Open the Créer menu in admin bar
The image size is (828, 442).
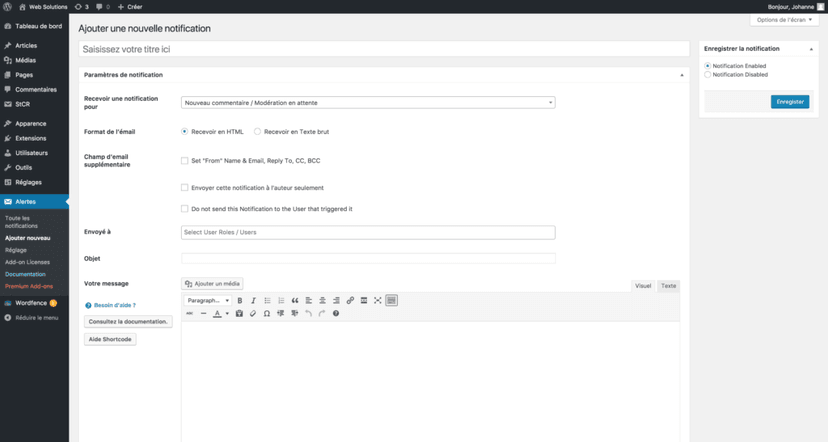[130, 7]
